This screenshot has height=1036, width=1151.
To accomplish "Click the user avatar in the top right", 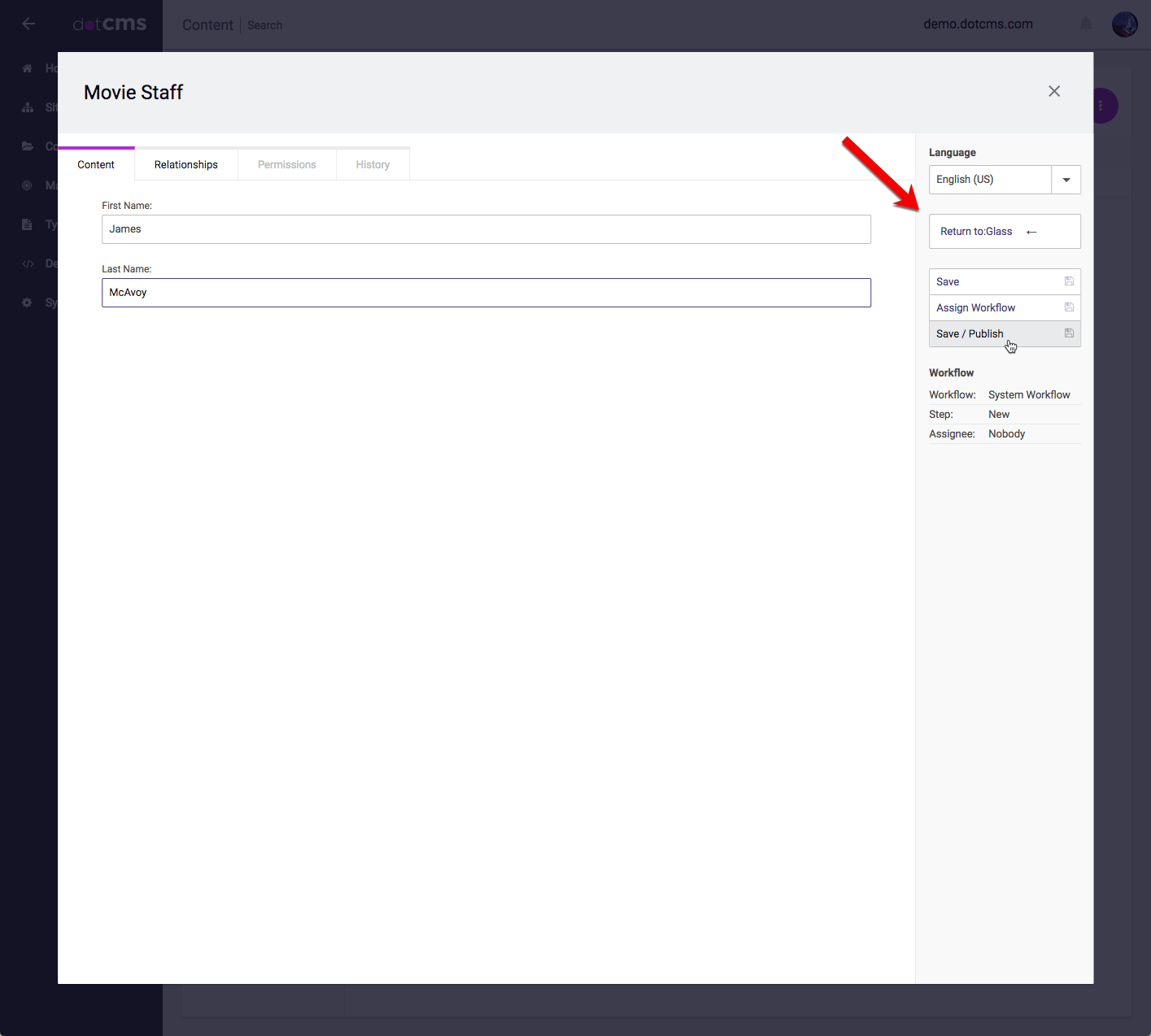I will click(1124, 24).
